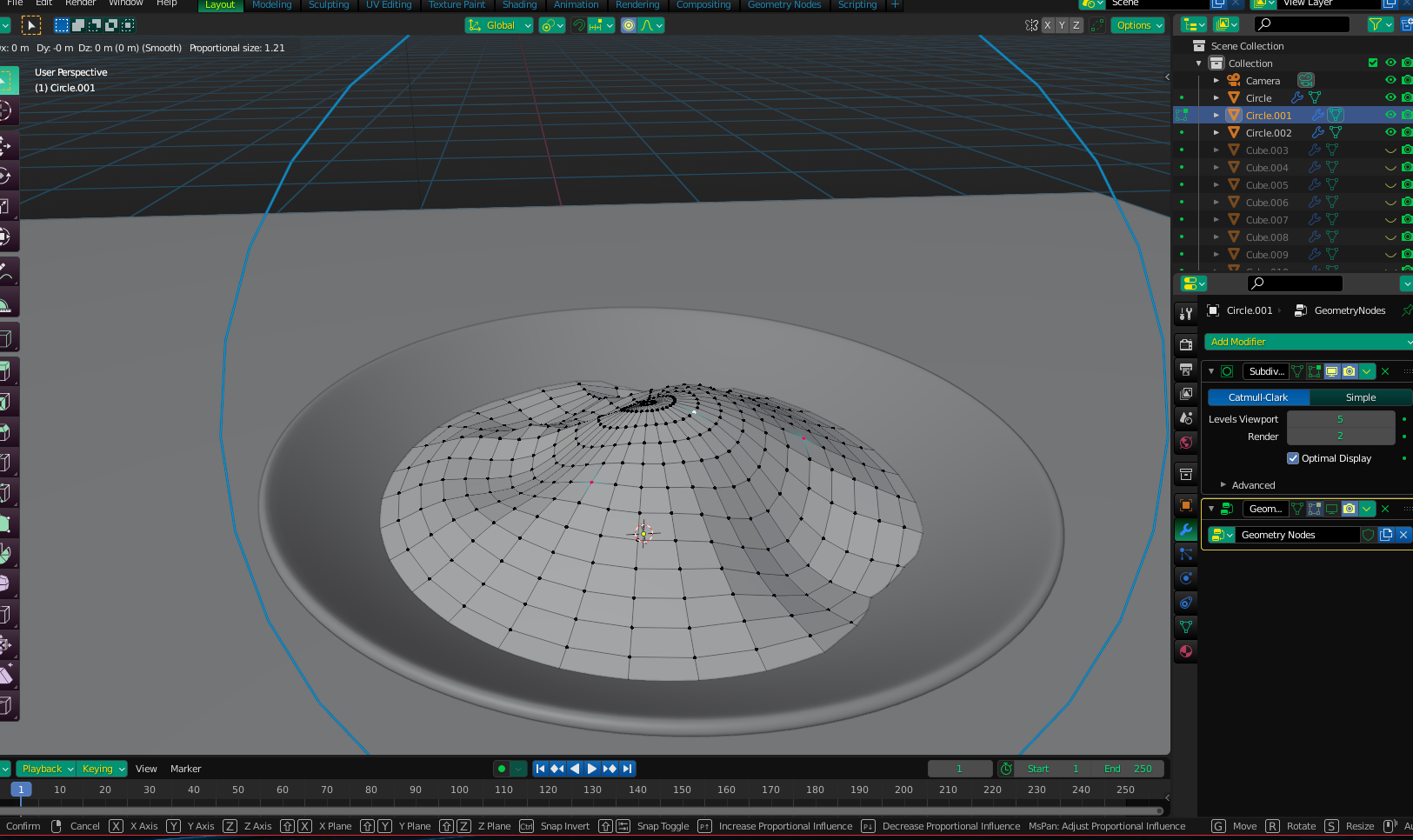Image resolution: width=1413 pixels, height=840 pixels.
Task: Open Subdivision modifier extra options chevron
Action: (x=1367, y=371)
